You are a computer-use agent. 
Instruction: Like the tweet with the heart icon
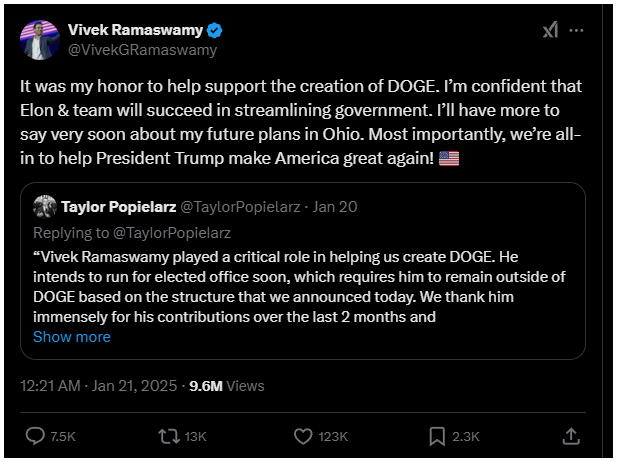[303, 436]
